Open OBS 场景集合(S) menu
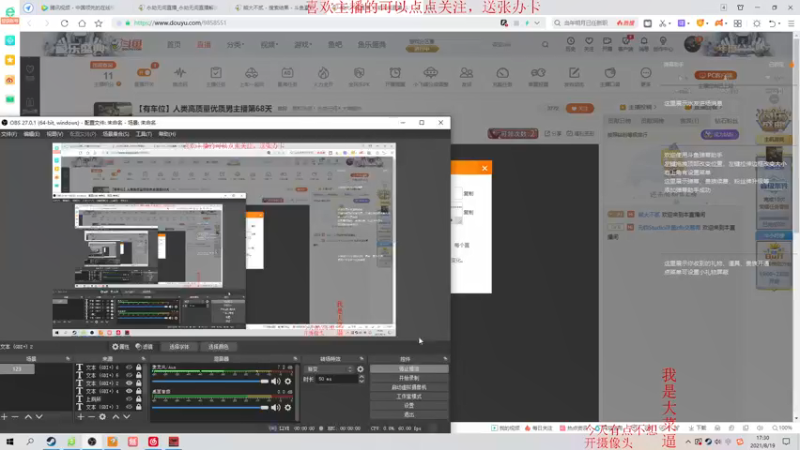The width and height of the screenshot is (800, 450). coord(116,134)
